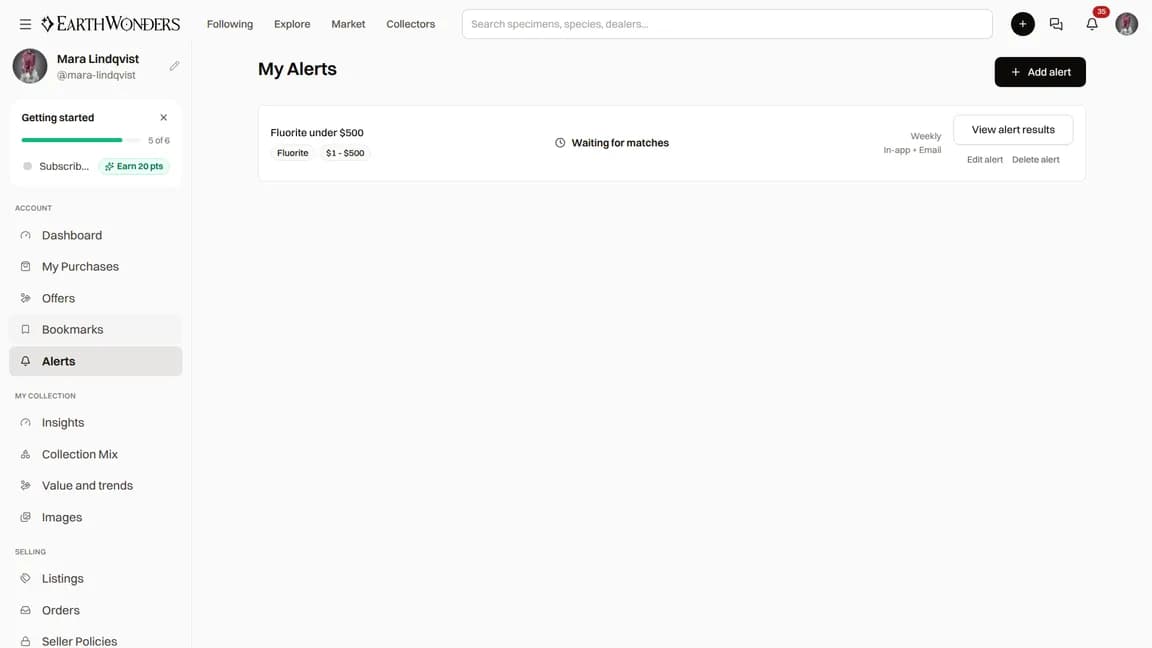Open the Market tab
The image size is (1152, 648).
tap(348, 24)
